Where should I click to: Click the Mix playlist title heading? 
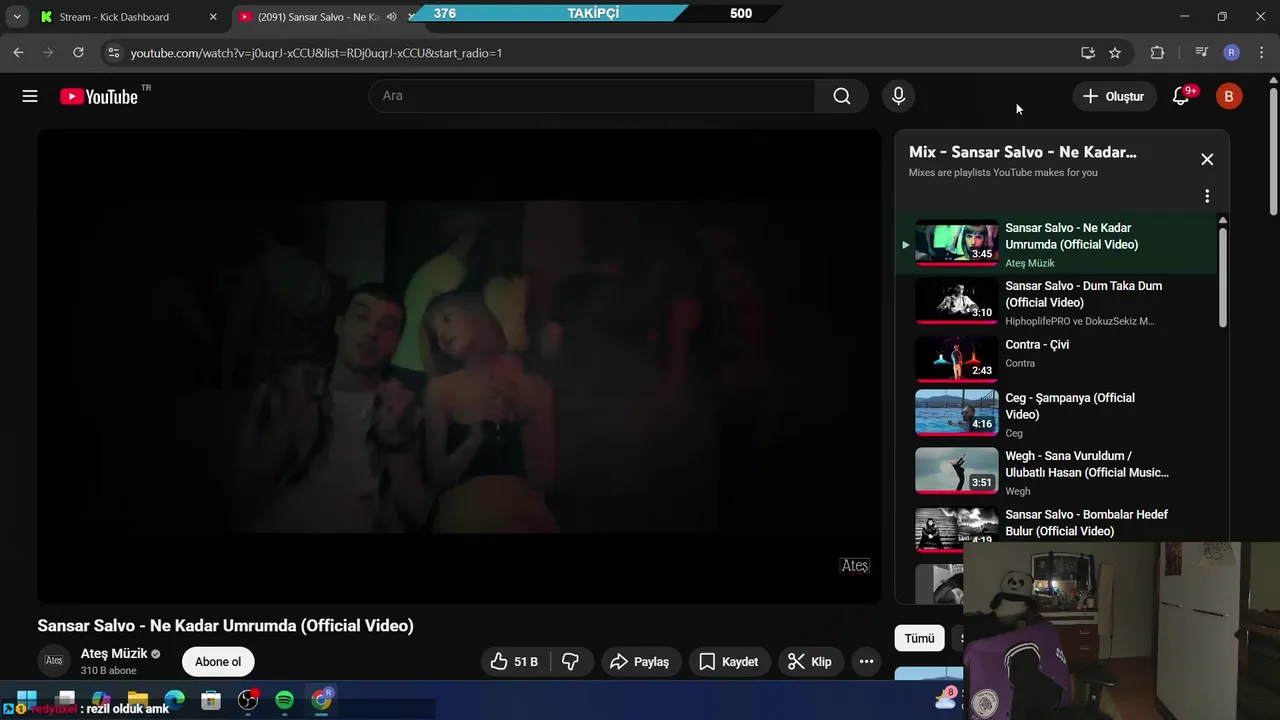(1022, 152)
